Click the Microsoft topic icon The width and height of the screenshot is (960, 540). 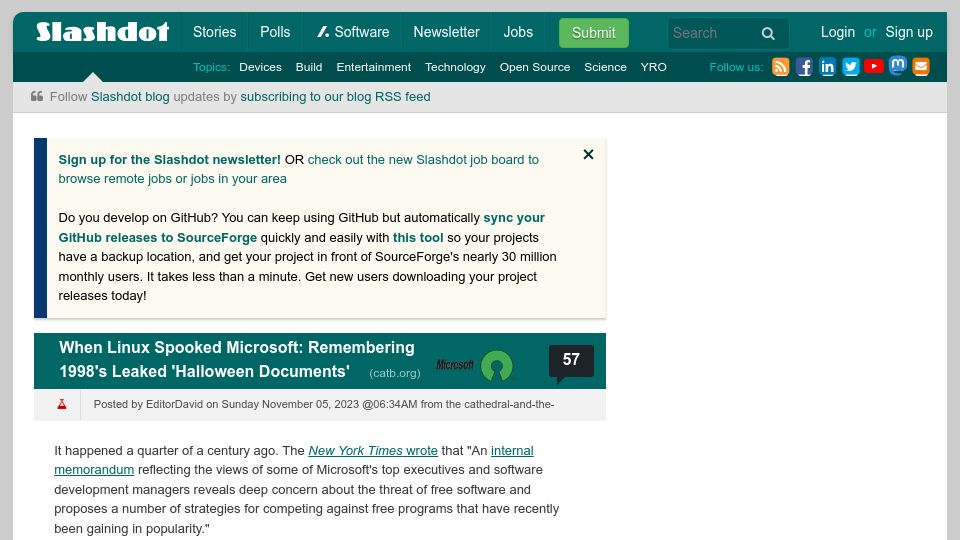click(455, 365)
